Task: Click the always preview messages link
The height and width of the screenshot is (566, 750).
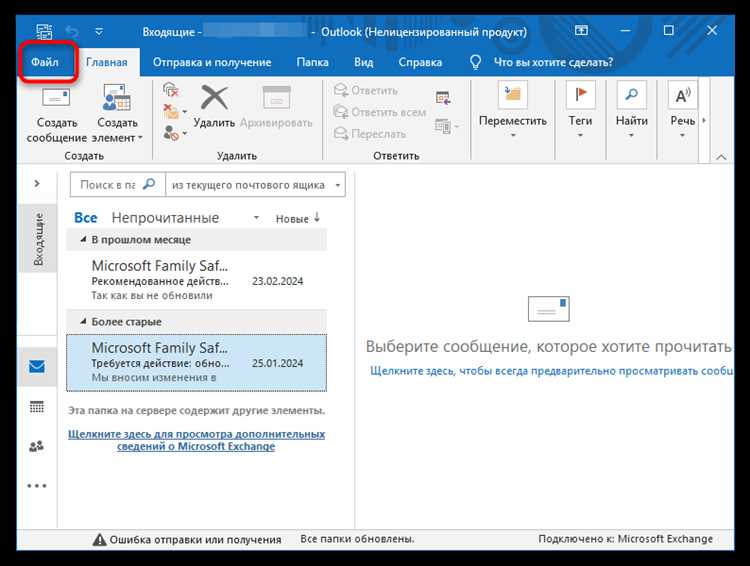Action: coord(551,371)
